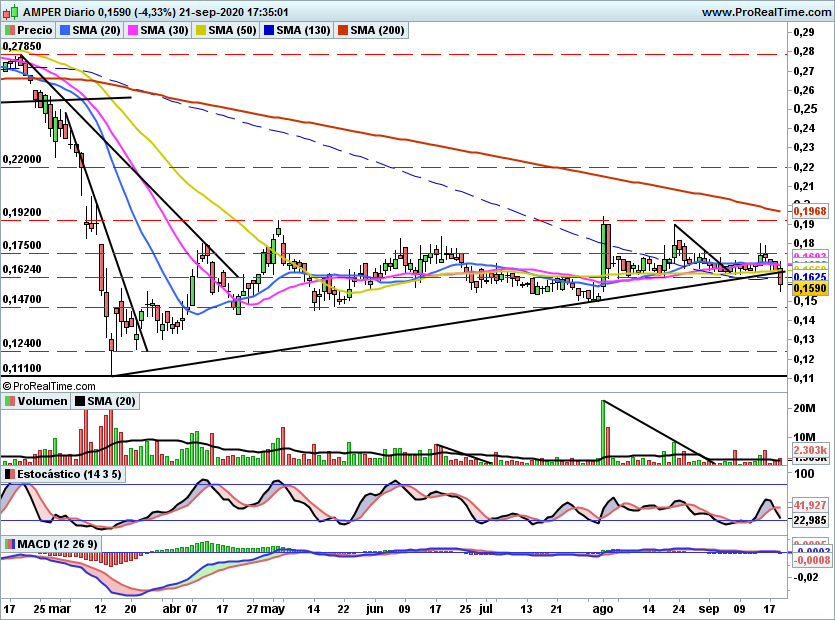Click the sep date marker
The image size is (835, 620).
[709, 609]
